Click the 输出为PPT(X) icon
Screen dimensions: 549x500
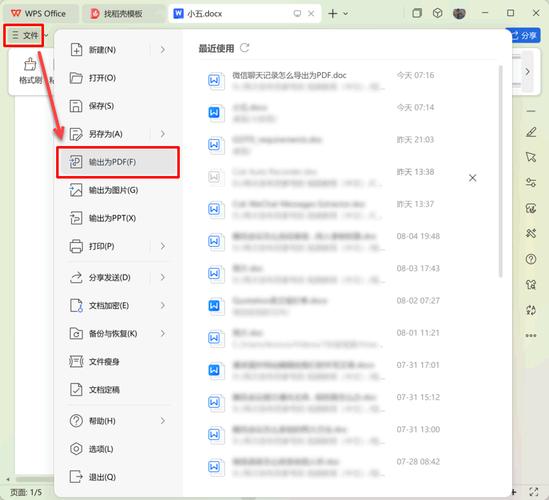click(x=76, y=218)
